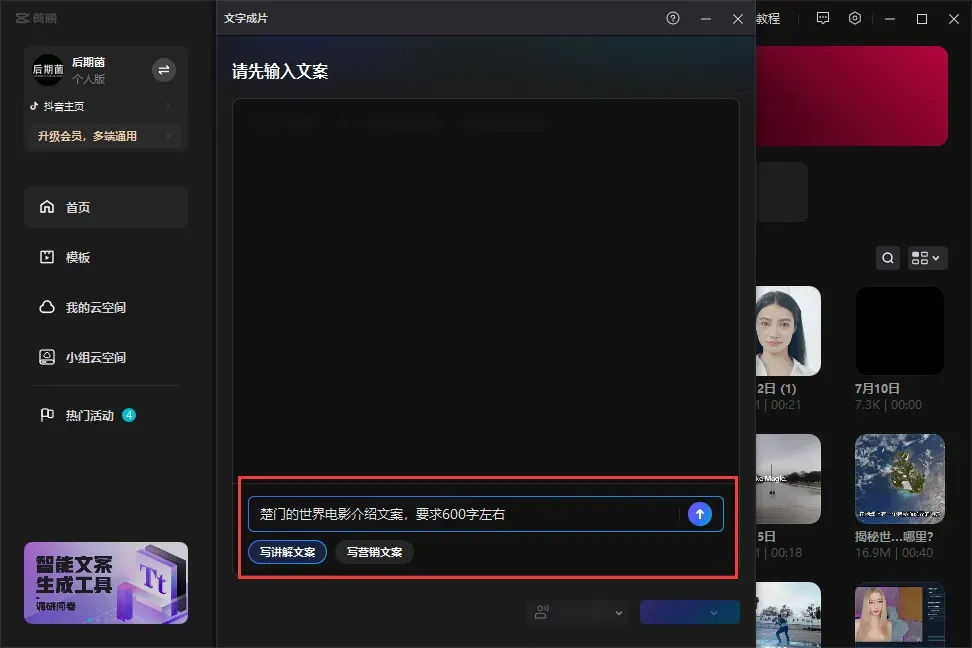
Task: Open 我的云空间 in the sidebar
Action: tap(106, 308)
